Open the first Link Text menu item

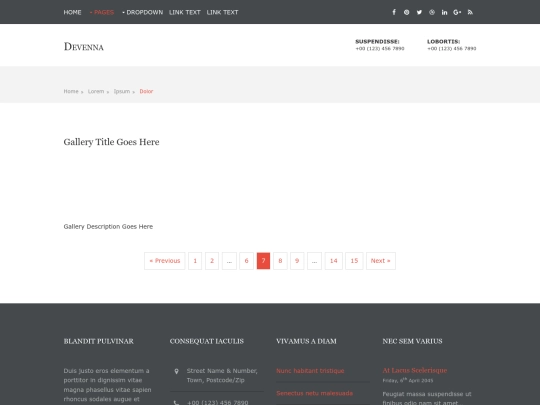click(x=185, y=12)
